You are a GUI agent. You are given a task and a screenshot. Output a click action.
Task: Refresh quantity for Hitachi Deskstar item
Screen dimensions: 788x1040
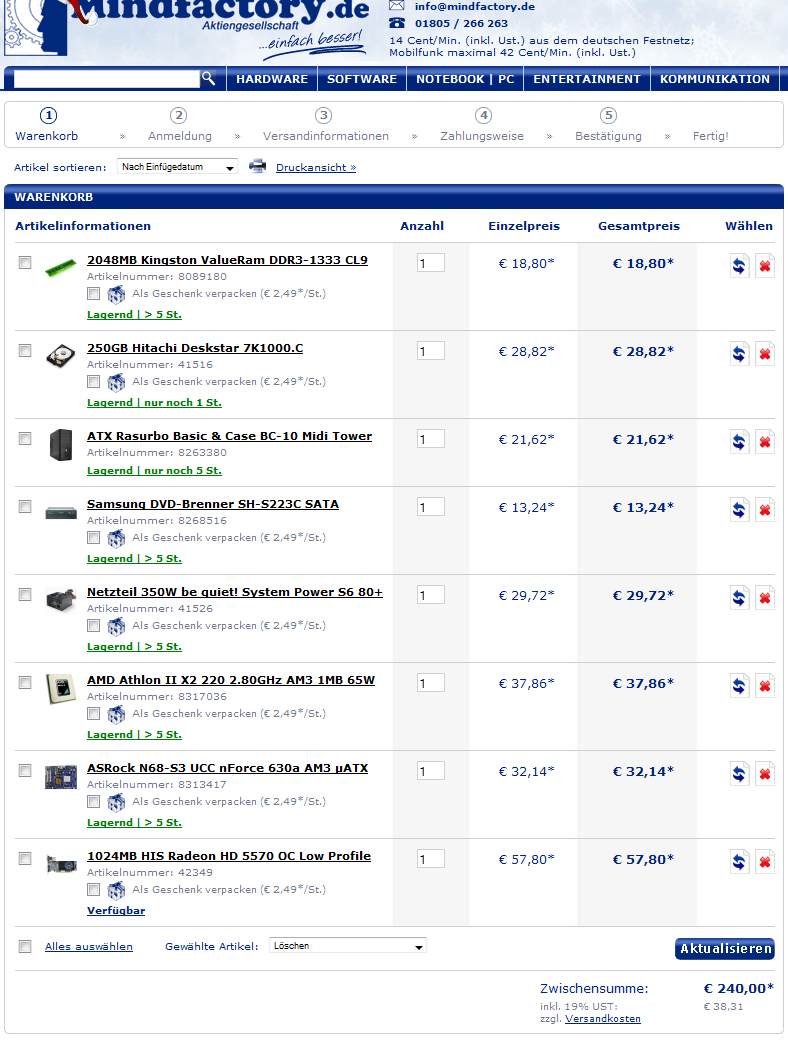coord(739,354)
